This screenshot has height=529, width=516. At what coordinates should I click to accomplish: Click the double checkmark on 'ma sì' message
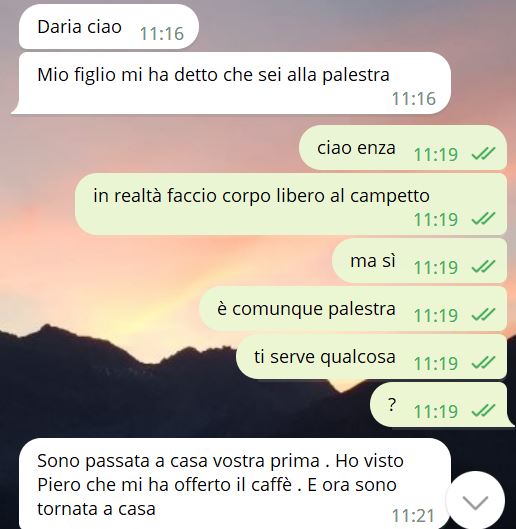[x=483, y=267]
